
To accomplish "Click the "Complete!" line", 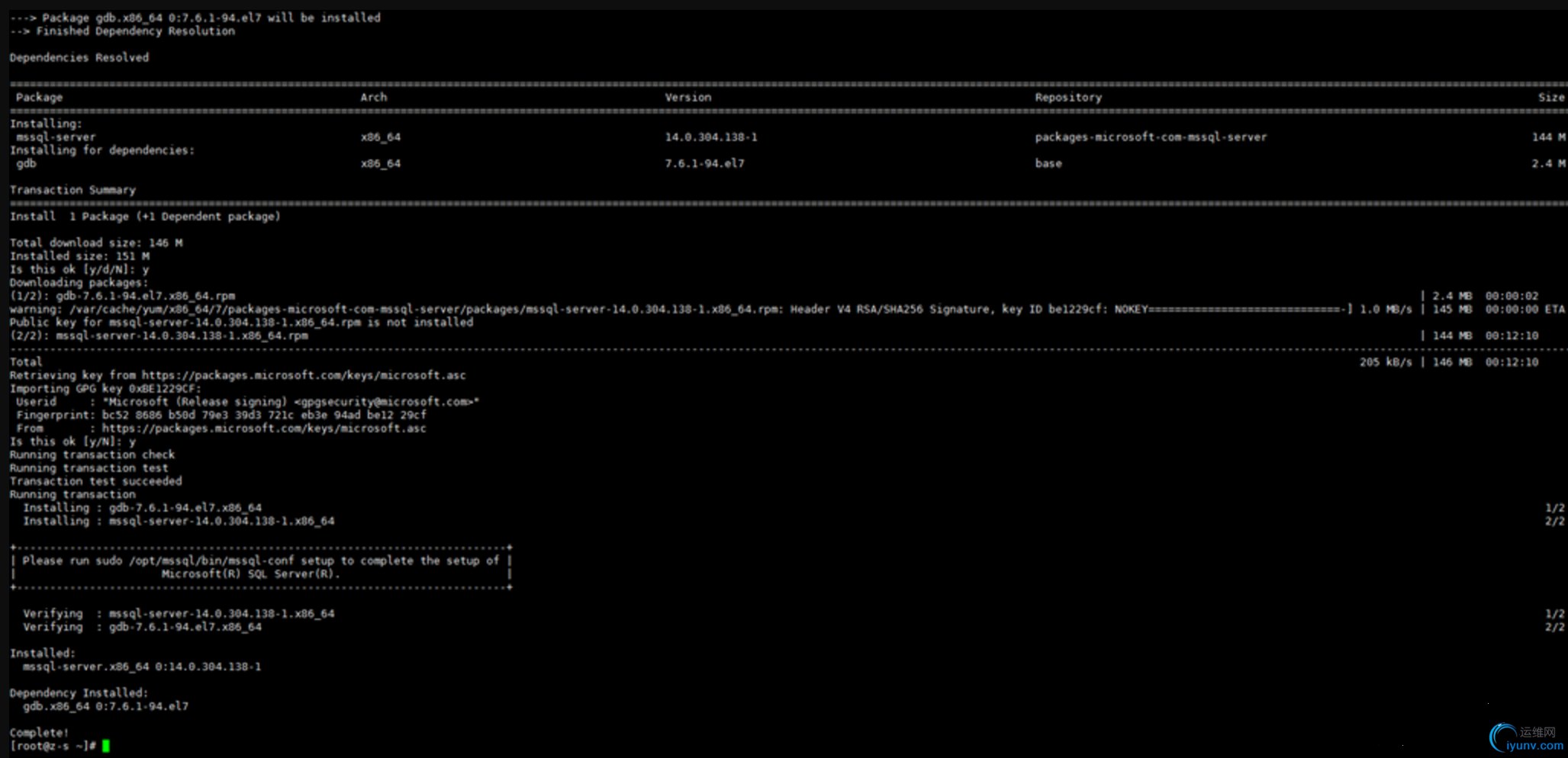I will pos(39,733).
